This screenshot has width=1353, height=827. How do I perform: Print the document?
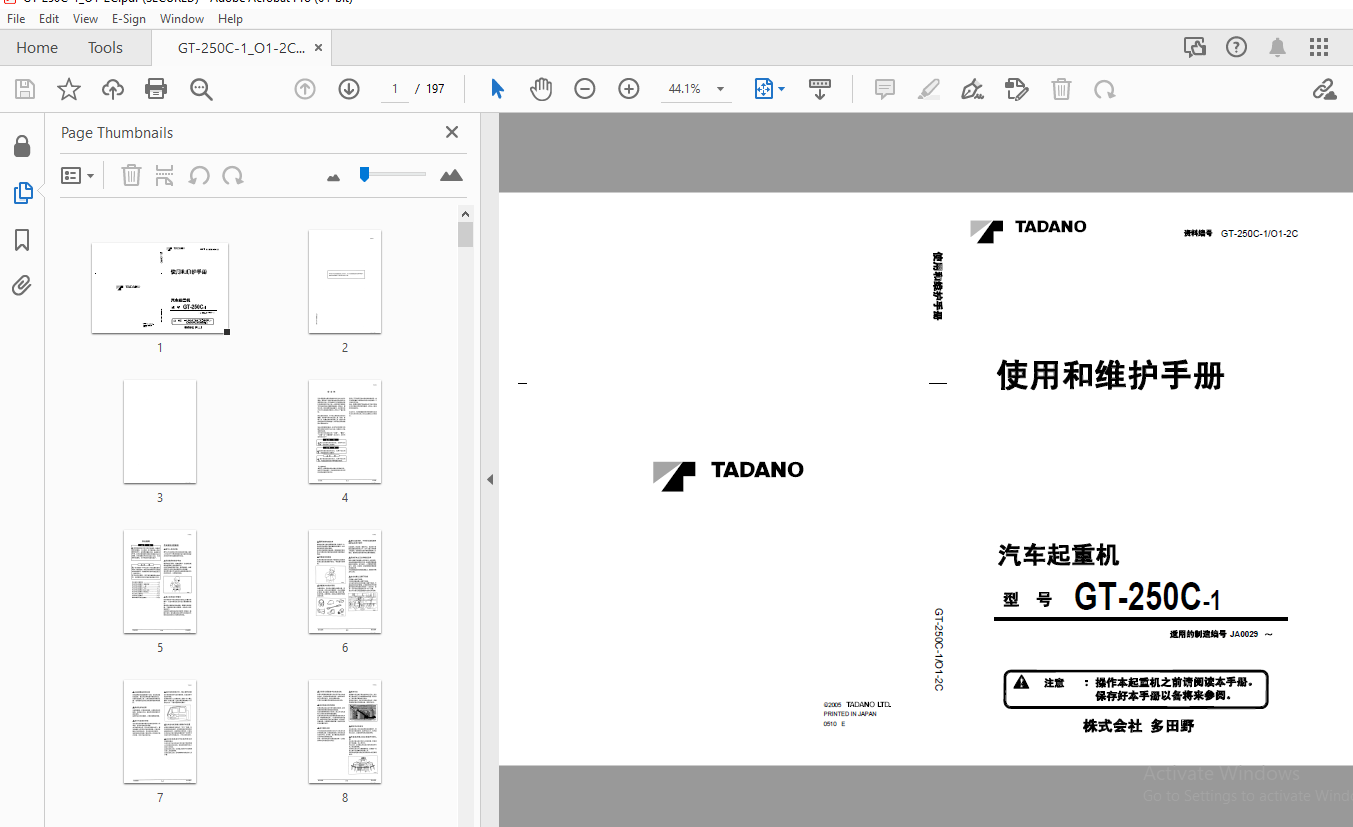[x=156, y=89]
